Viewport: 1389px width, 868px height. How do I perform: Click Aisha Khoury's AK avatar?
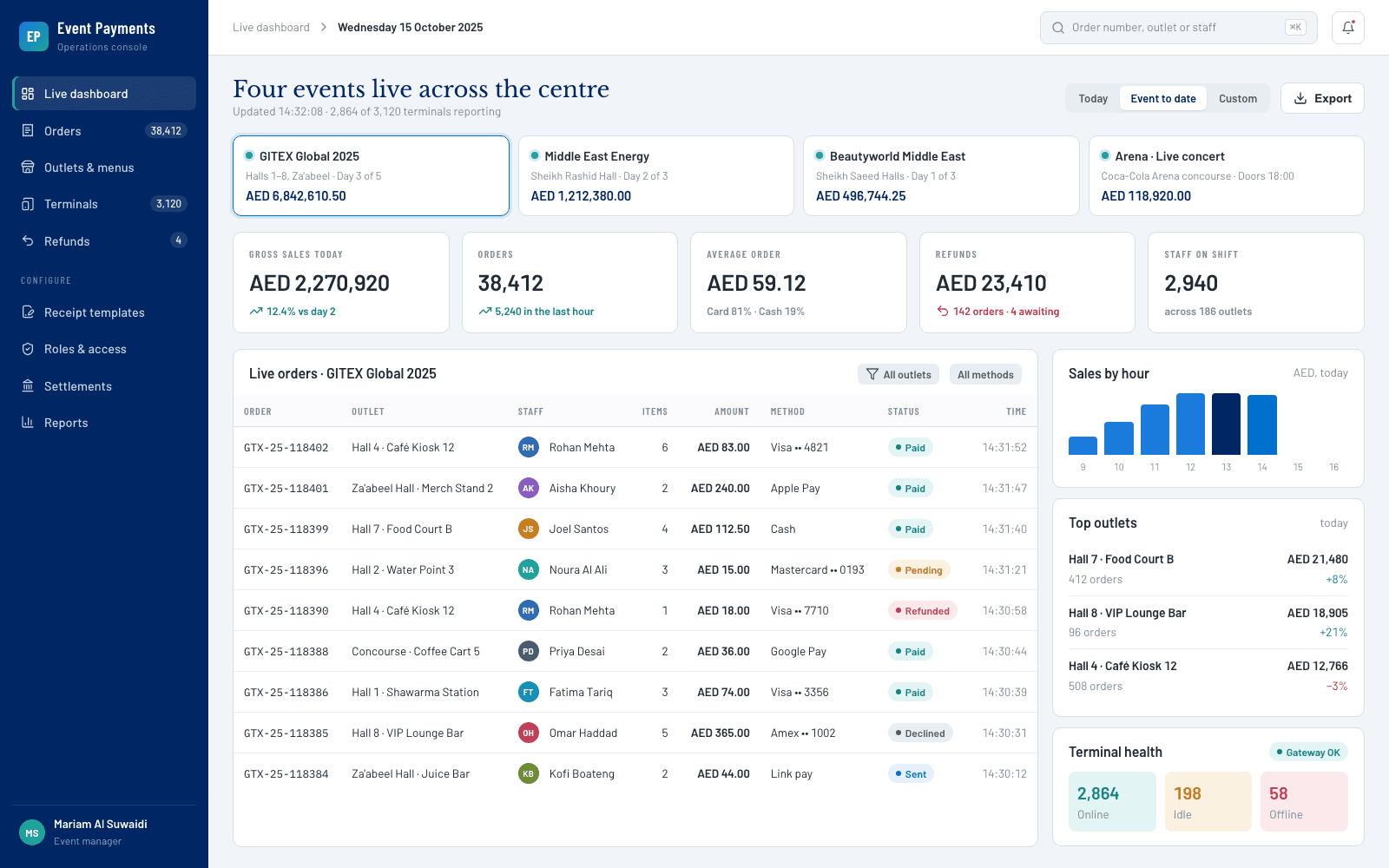[528, 489]
